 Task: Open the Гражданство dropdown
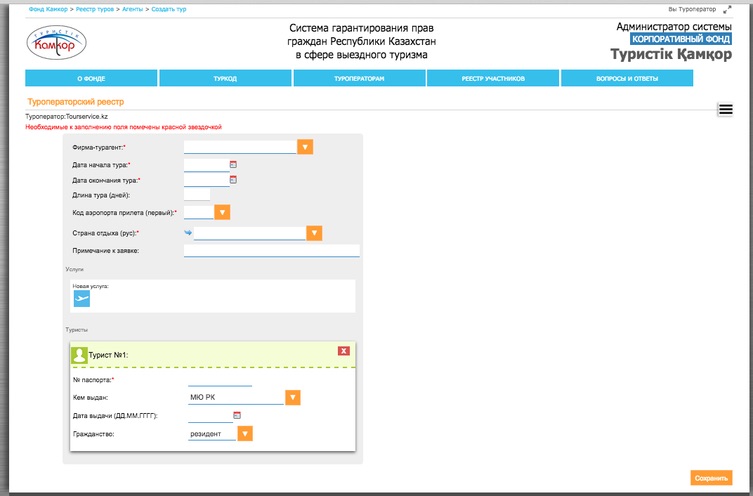[x=245, y=434]
